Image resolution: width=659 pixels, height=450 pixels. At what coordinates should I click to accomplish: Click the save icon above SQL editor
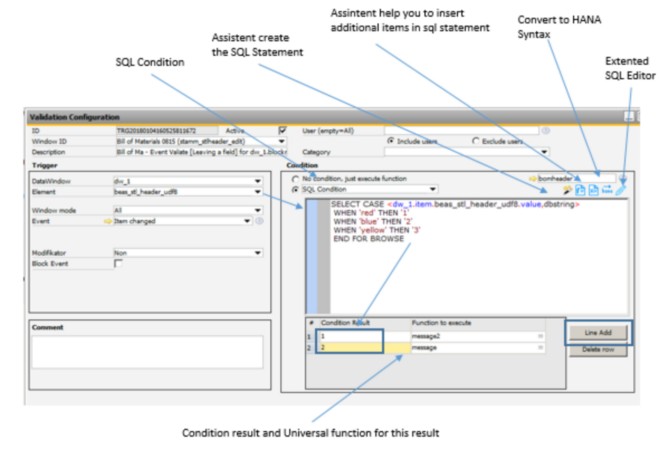(594, 188)
